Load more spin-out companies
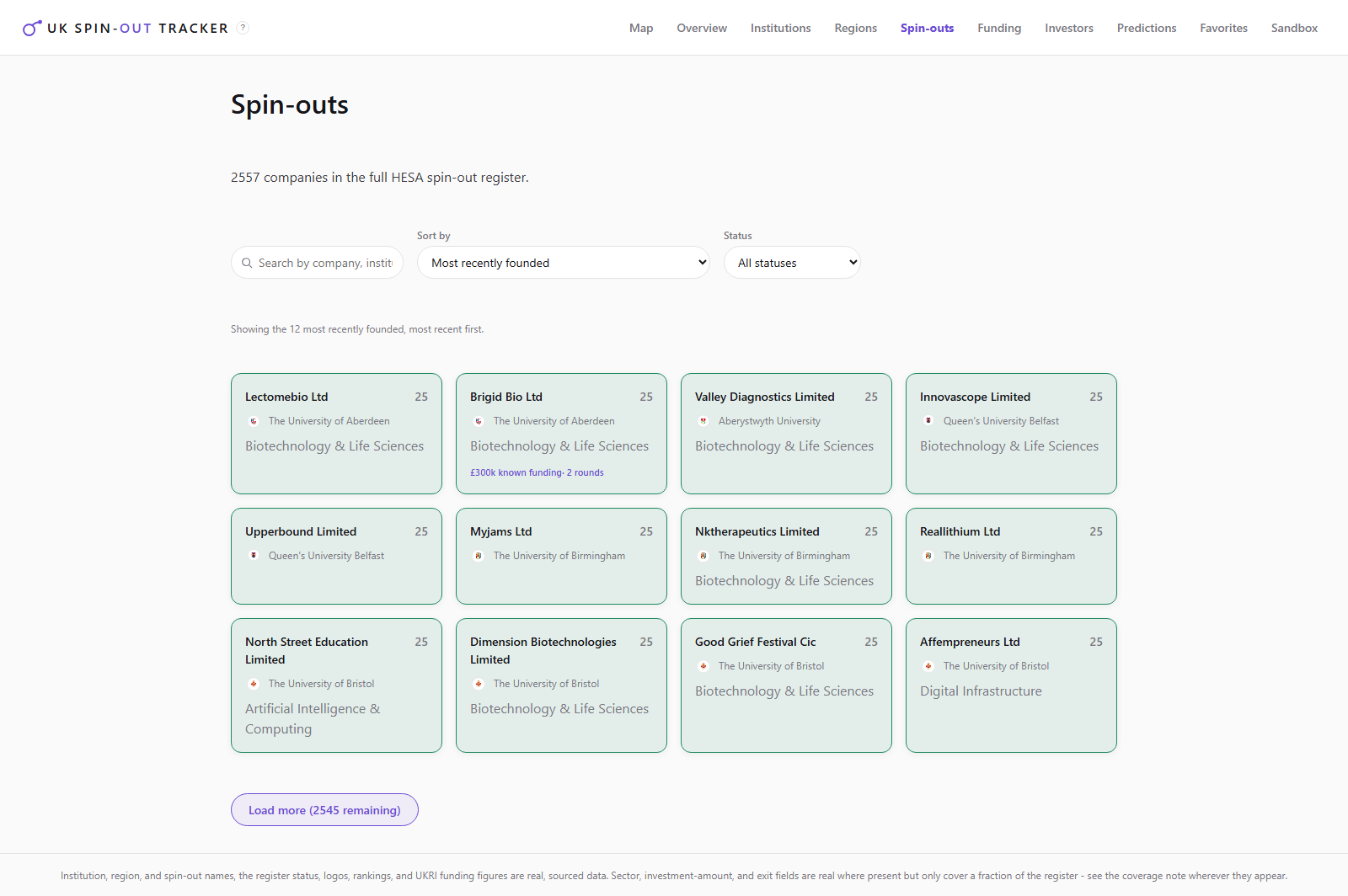The width and height of the screenshot is (1348, 896). [x=324, y=810]
